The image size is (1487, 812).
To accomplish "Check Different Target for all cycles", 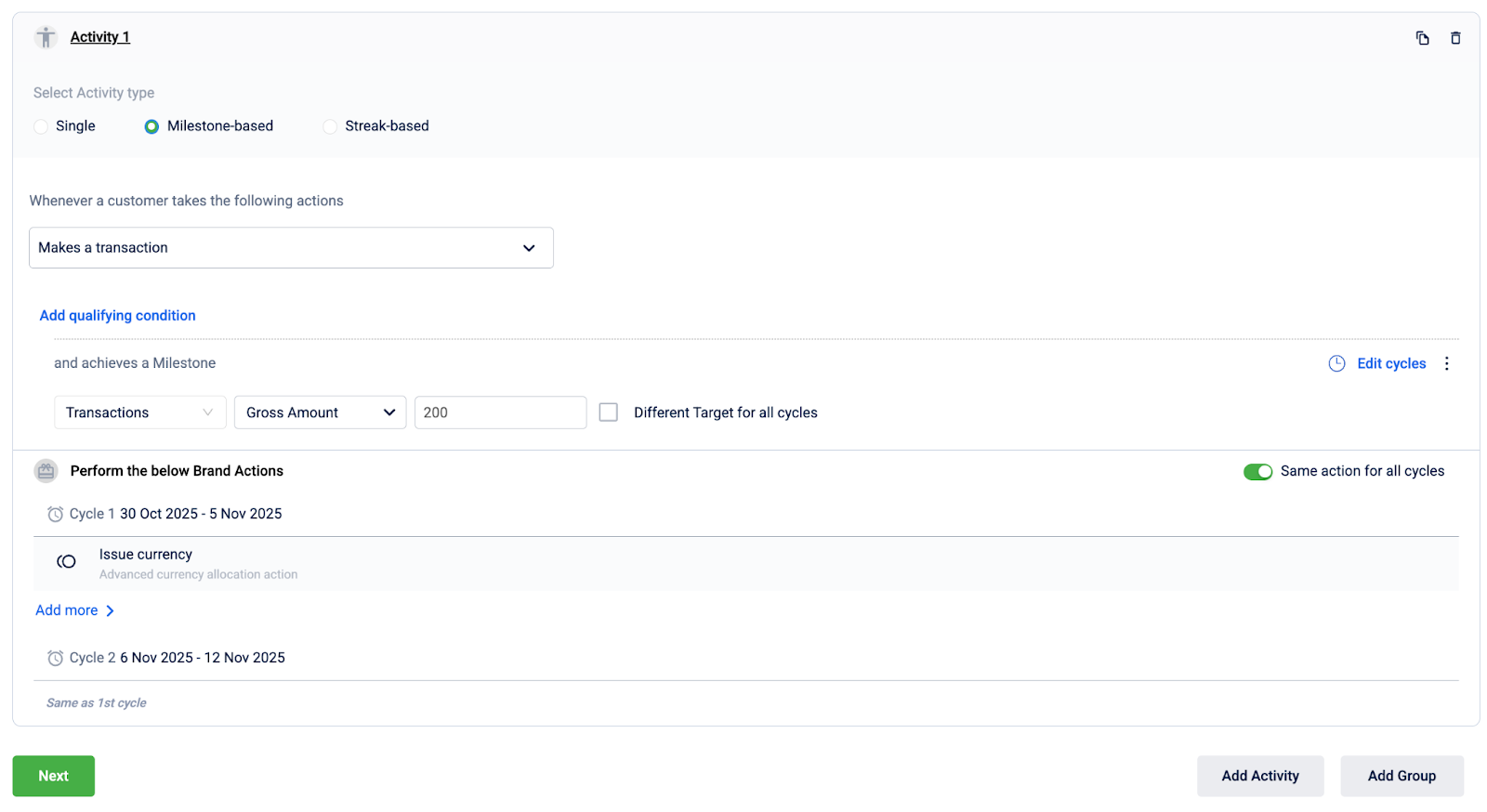I will pos(608,412).
